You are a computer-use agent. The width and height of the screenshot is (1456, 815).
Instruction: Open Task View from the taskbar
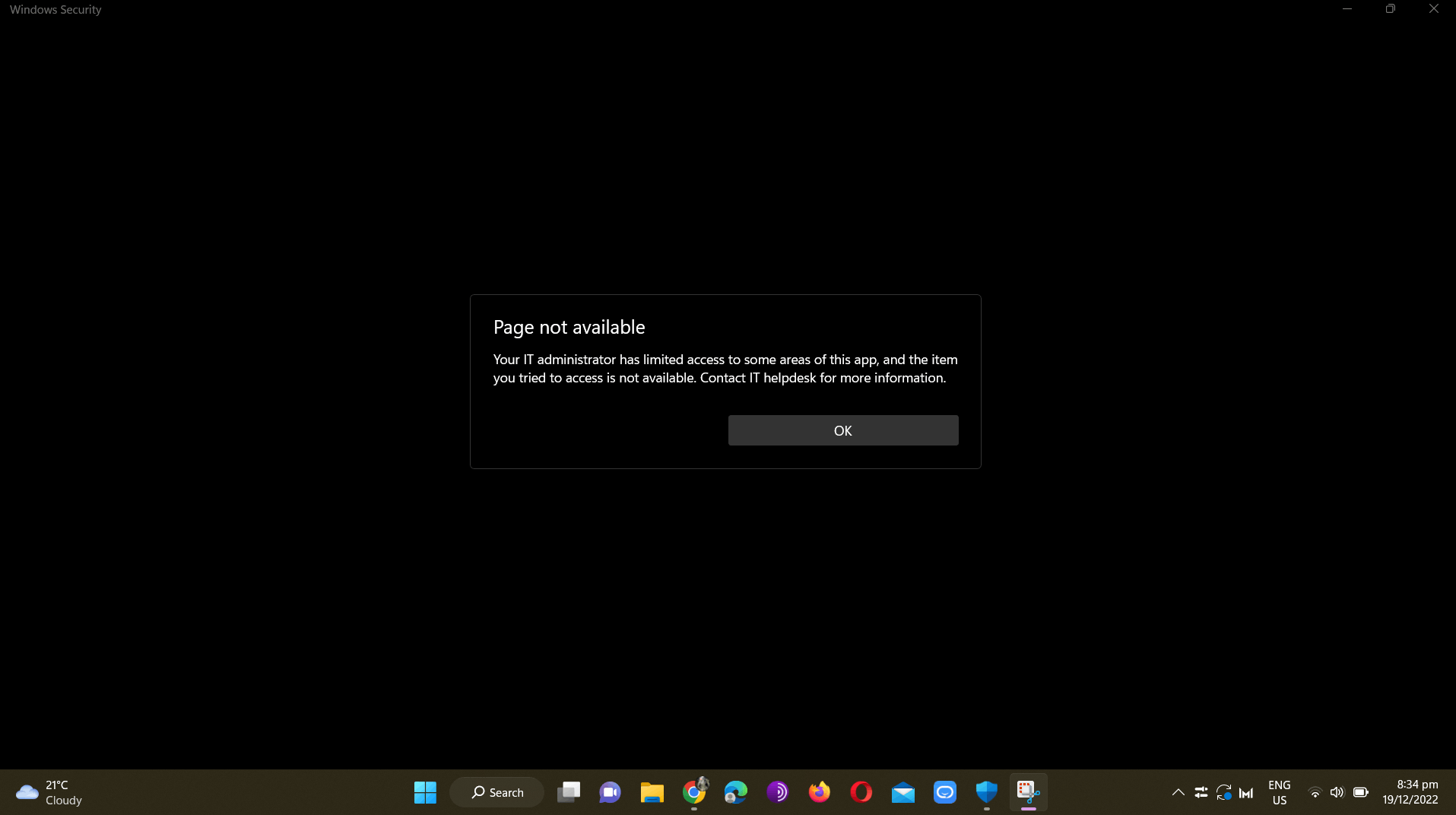click(569, 792)
